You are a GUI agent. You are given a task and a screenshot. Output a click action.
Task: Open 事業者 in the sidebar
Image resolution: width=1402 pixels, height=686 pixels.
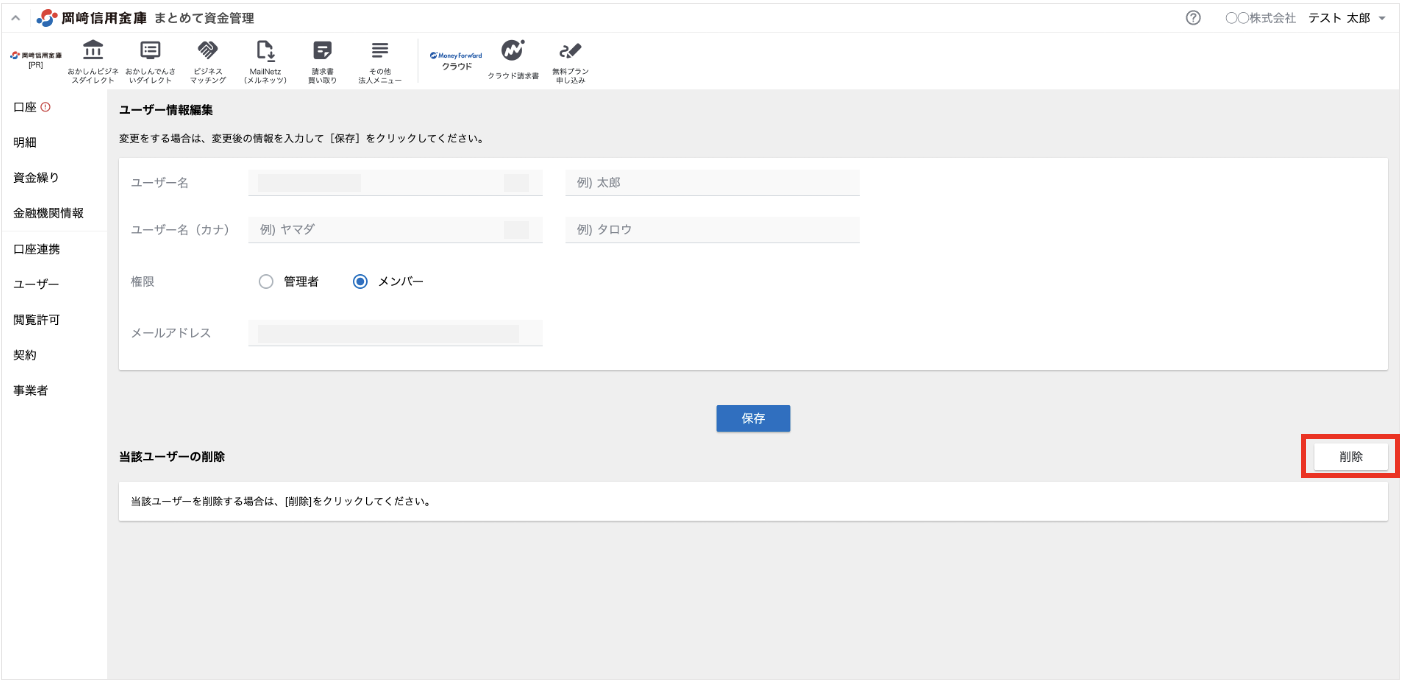tap(30, 390)
